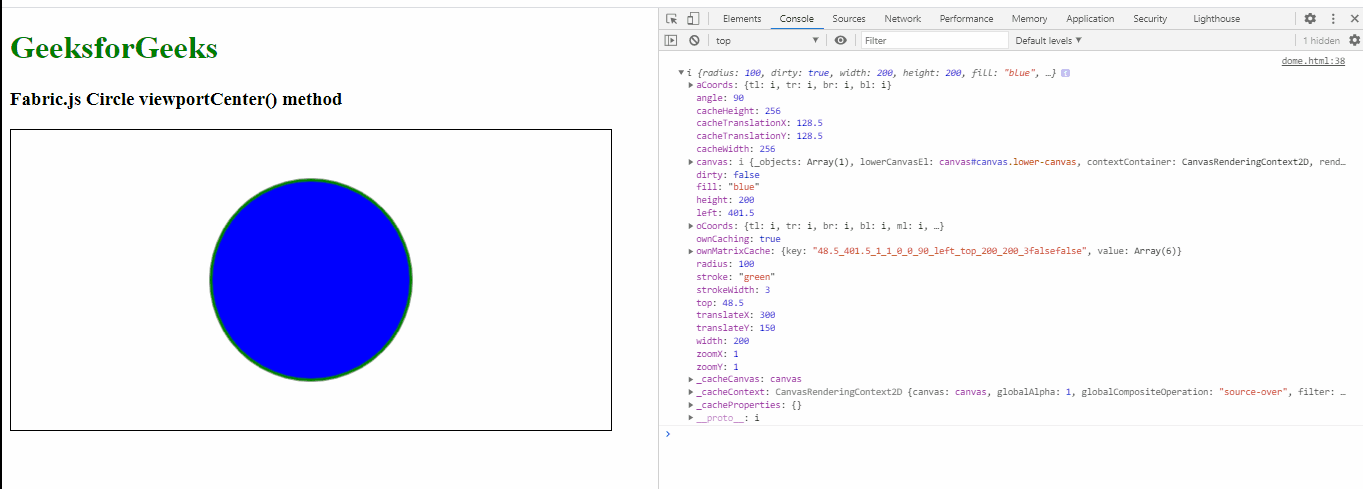Select the fill: "blue" row
The height and width of the screenshot is (489, 1363).
pyautogui.click(x=728, y=187)
